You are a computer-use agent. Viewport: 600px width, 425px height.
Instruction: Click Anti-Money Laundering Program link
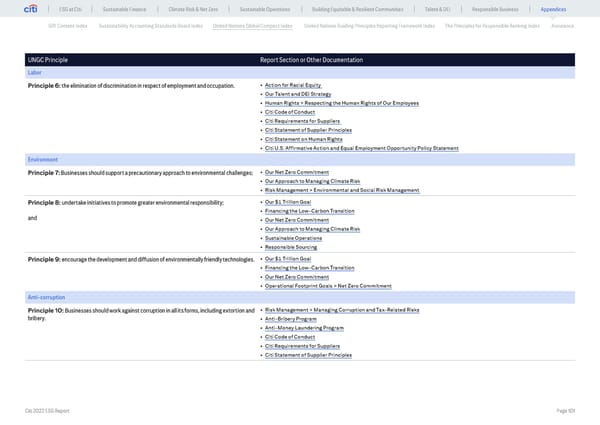(x=304, y=328)
